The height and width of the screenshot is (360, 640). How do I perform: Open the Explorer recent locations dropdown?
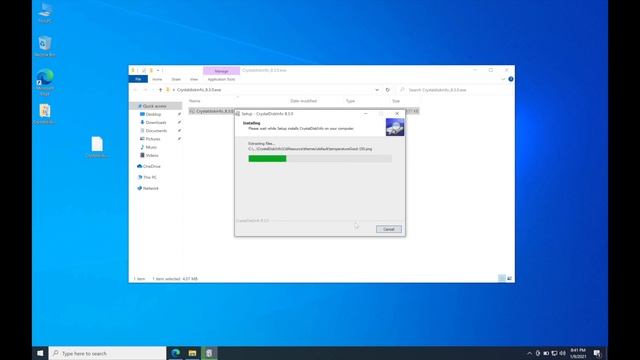coord(153,90)
